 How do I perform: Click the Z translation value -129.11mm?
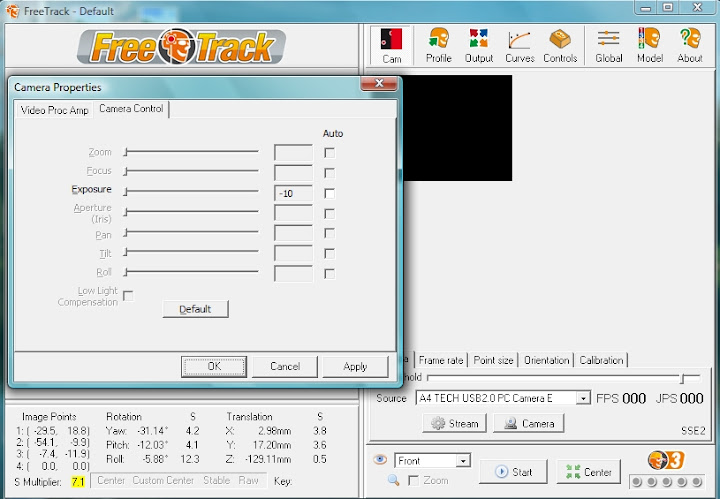tap(268, 459)
